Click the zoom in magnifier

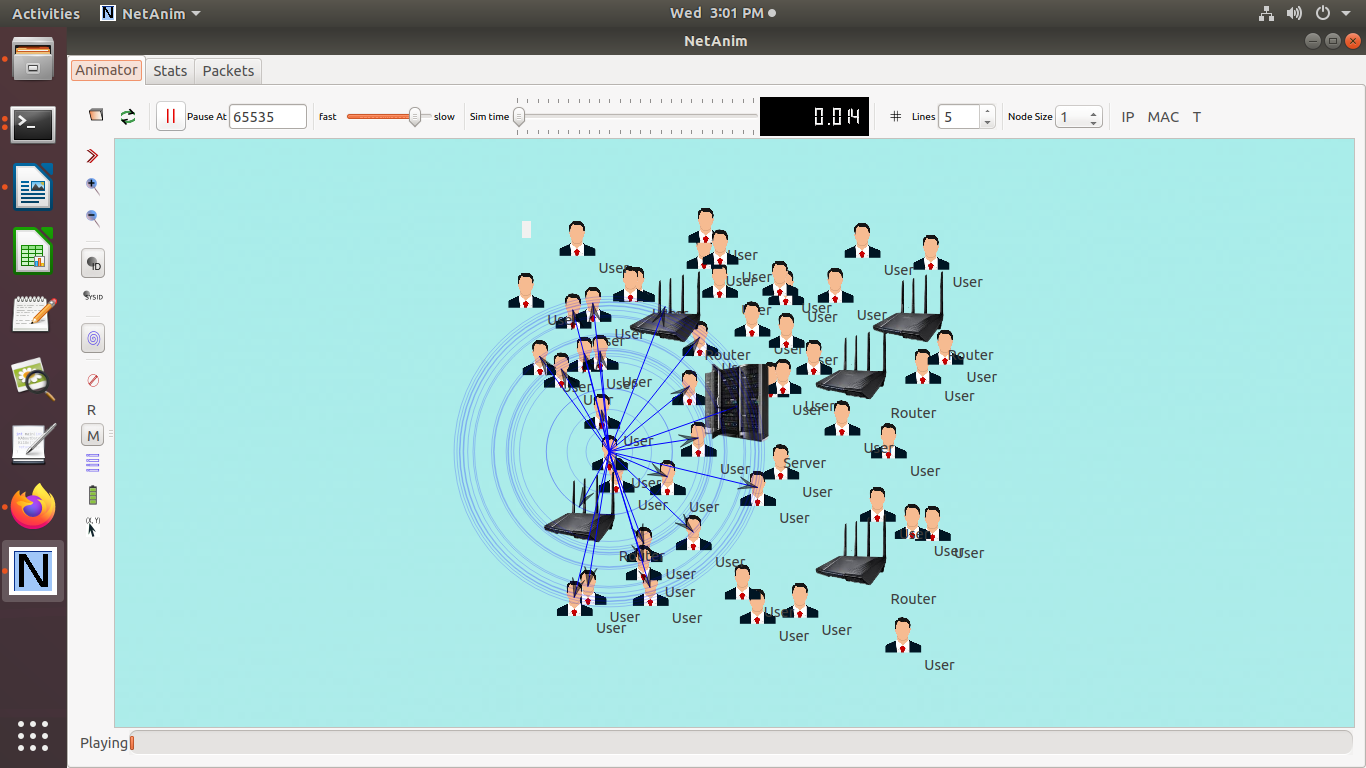pos(93,186)
